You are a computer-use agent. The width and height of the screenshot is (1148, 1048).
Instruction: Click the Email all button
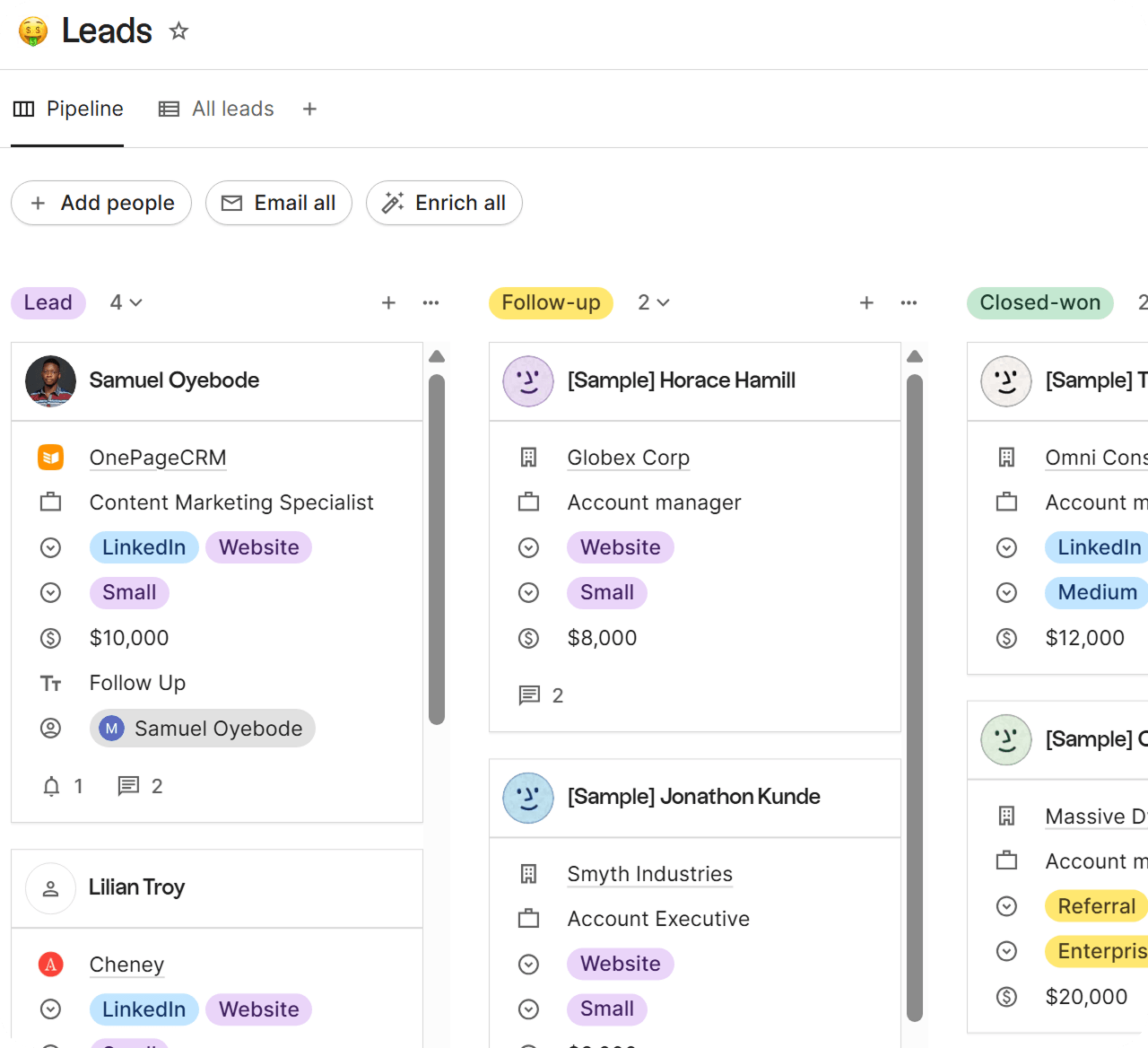279,203
